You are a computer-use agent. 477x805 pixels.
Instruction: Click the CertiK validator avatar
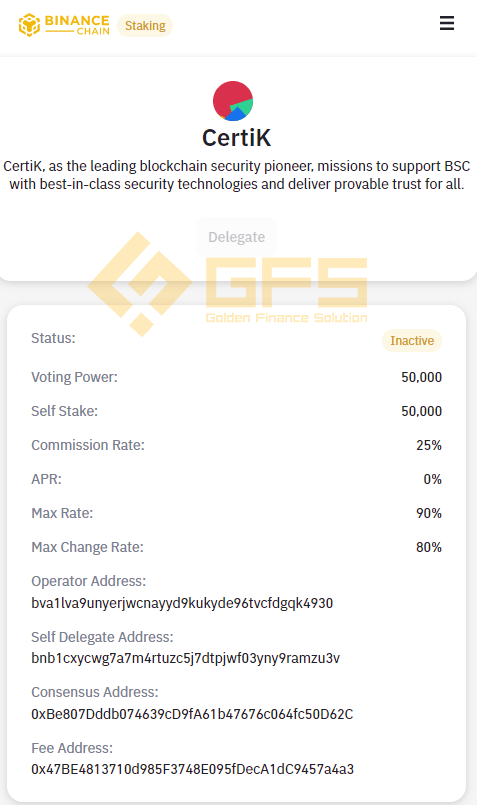click(x=233, y=101)
